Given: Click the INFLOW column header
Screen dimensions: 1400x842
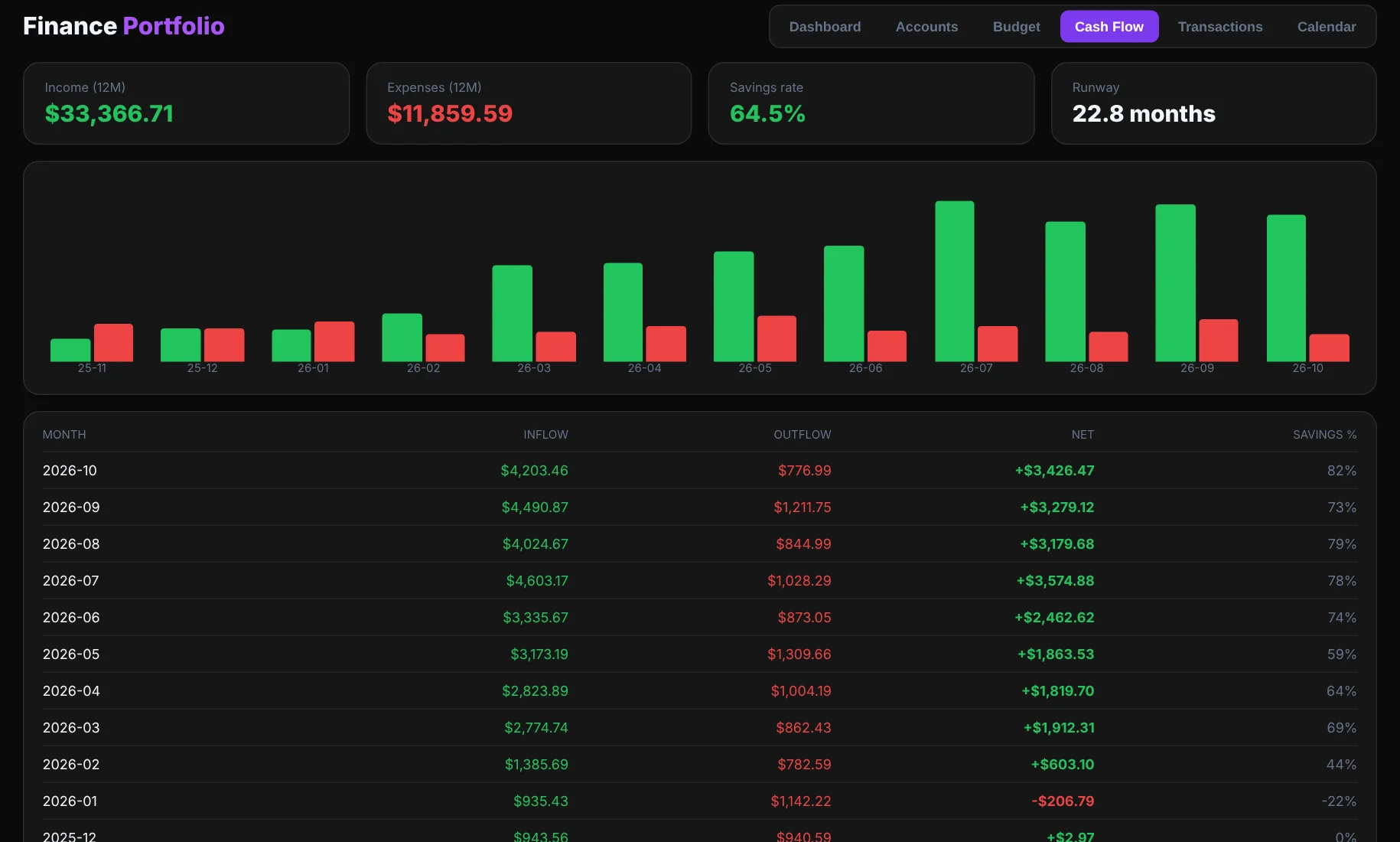Looking at the screenshot, I should (545, 434).
